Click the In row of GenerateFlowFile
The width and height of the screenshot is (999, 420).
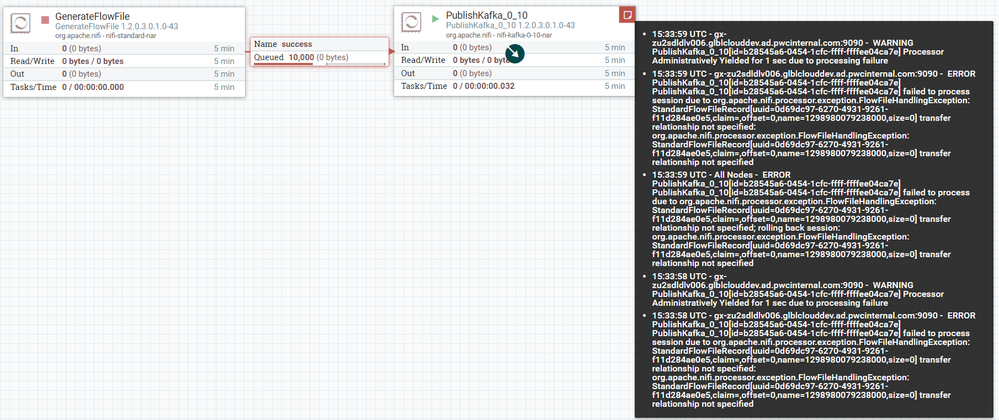[124, 48]
